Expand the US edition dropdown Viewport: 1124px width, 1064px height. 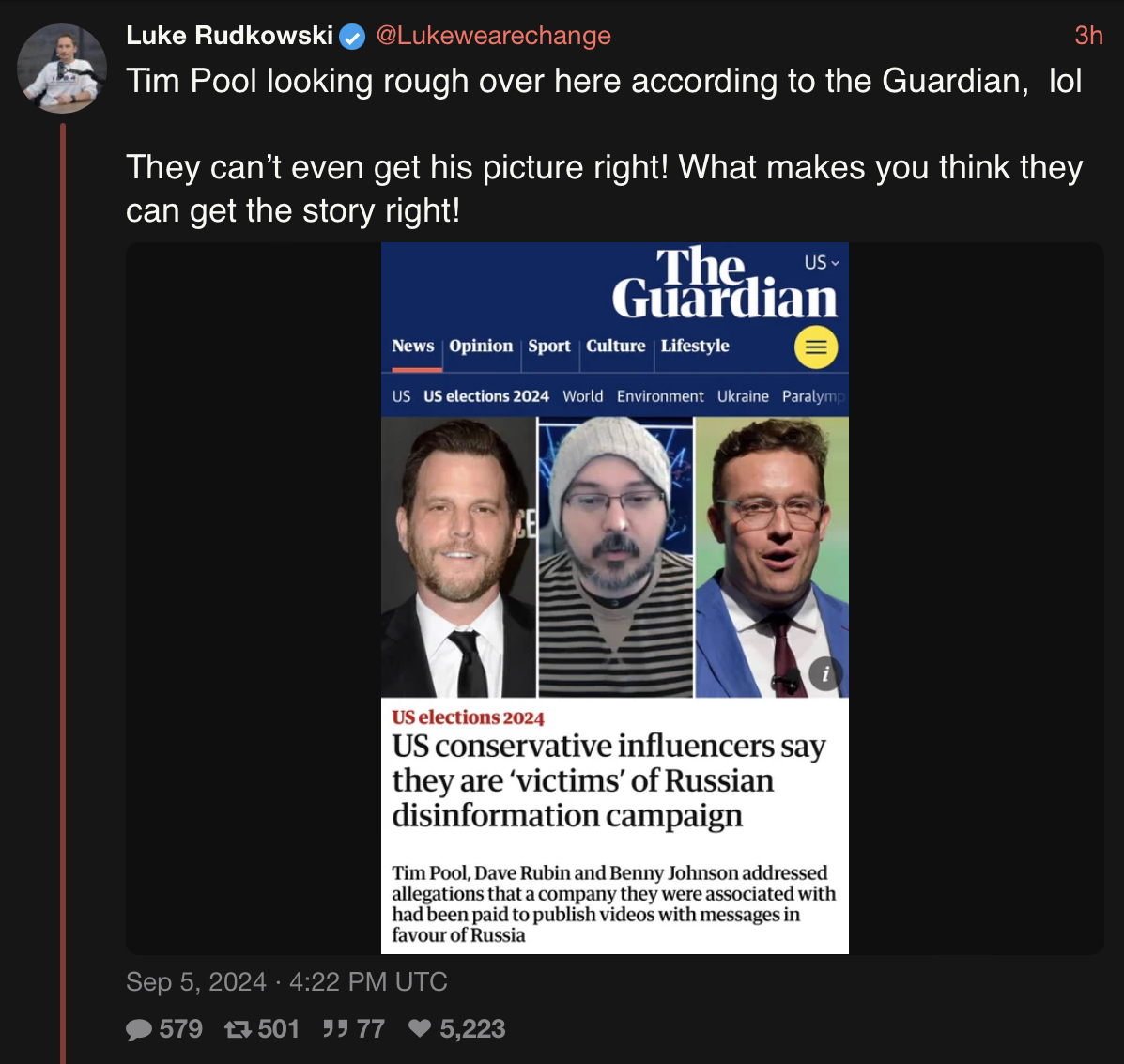[822, 262]
